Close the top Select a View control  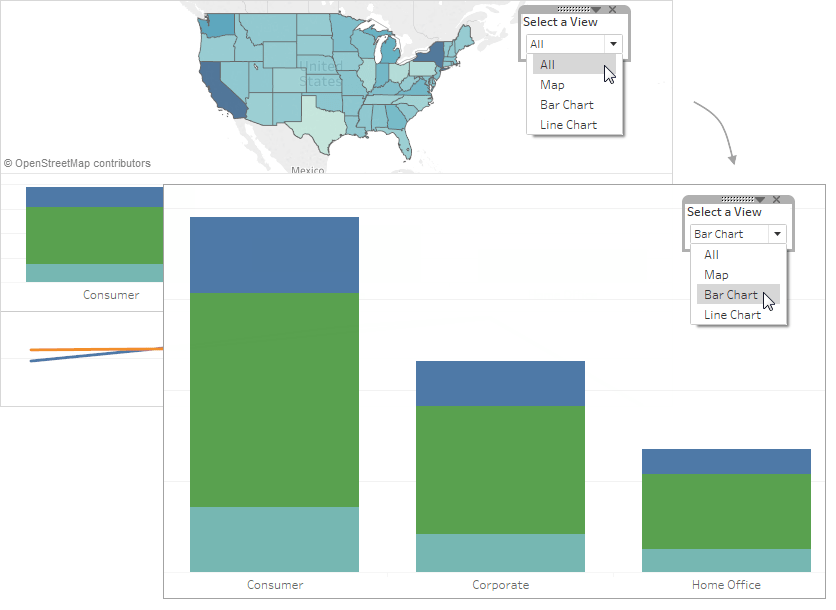[x=612, y=9]
